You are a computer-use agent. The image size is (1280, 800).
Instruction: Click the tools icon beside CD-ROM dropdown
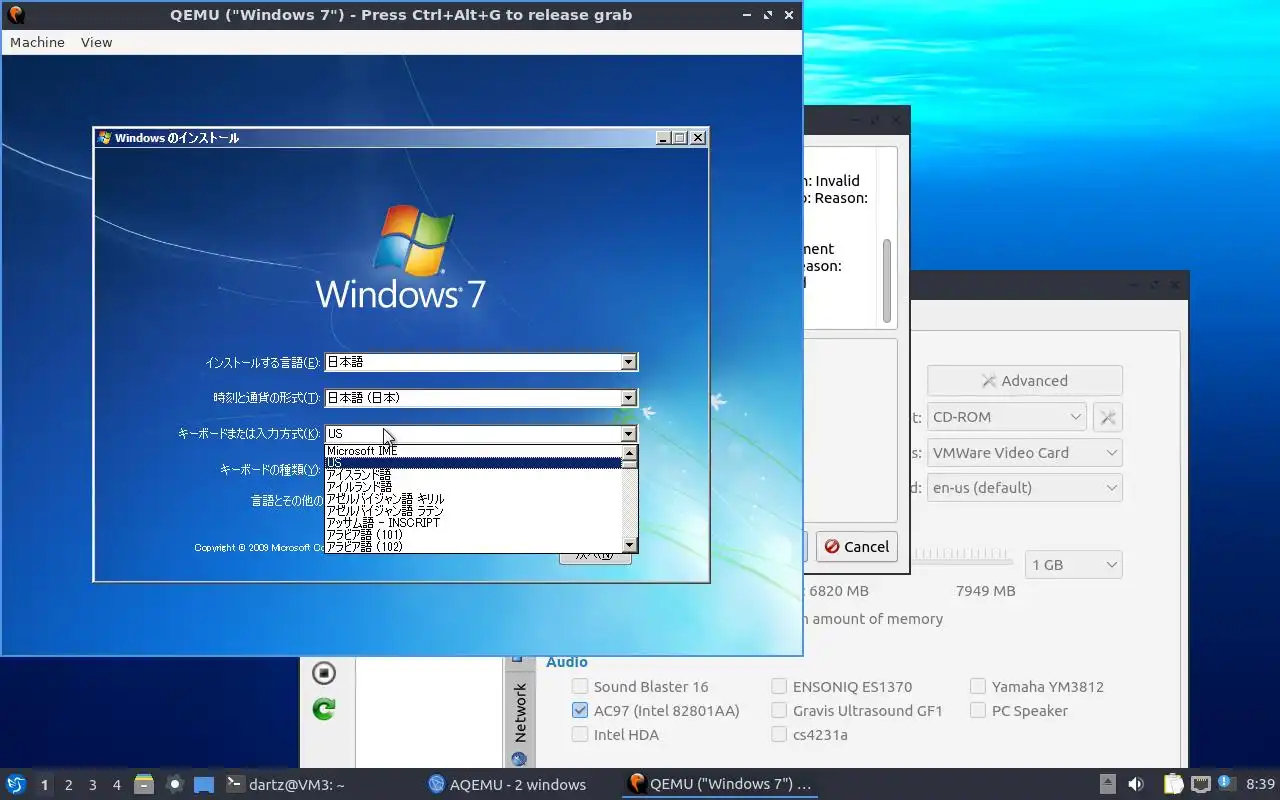pos(1107,417)
